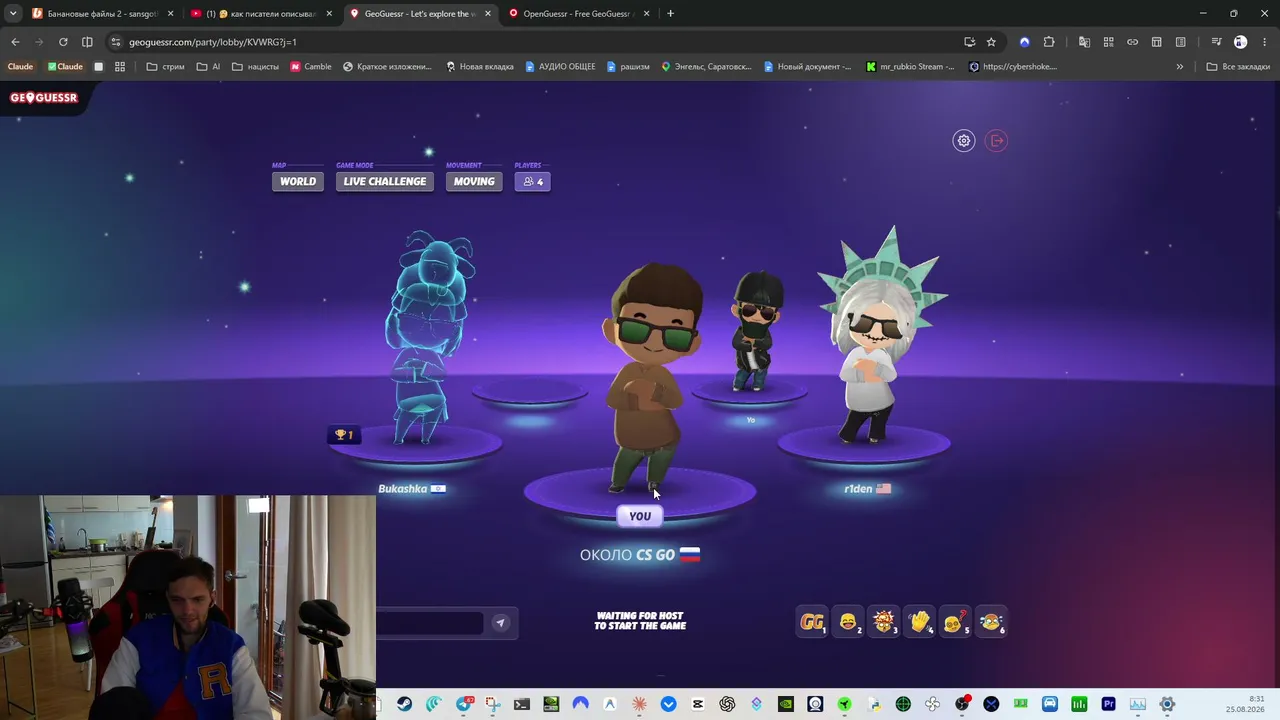Screen dimensions: 1280x720
Task: Open the 'Новый документ' bookmark
Action: point(807,67)
